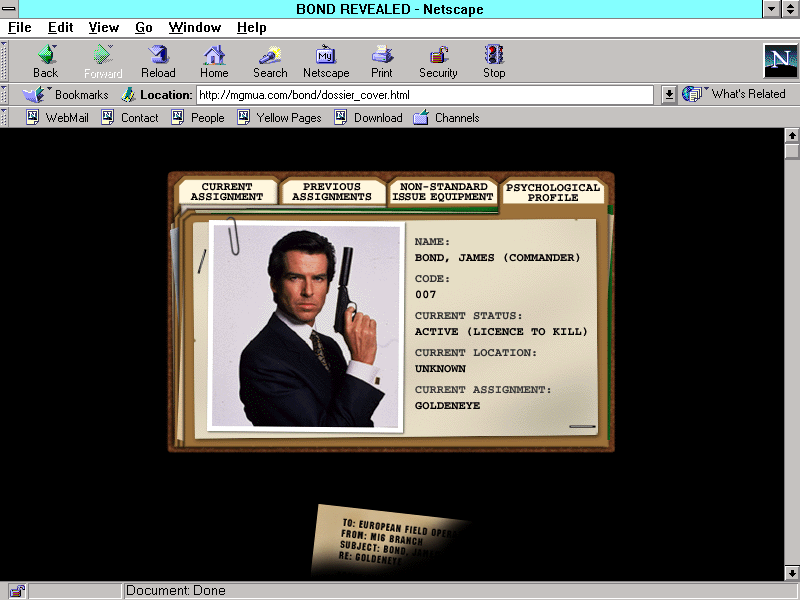Viewport: 800px width, 600px height.
Task: Open the View menu
Action: (103, 28)
